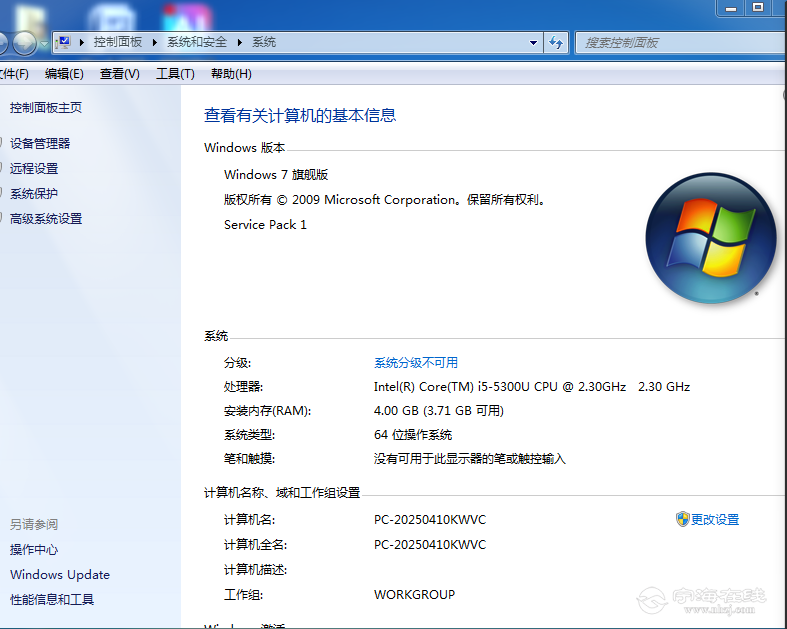Click the 64 位操作系统 value
This screenshot has height=629, width=787.
pos(413,435)
